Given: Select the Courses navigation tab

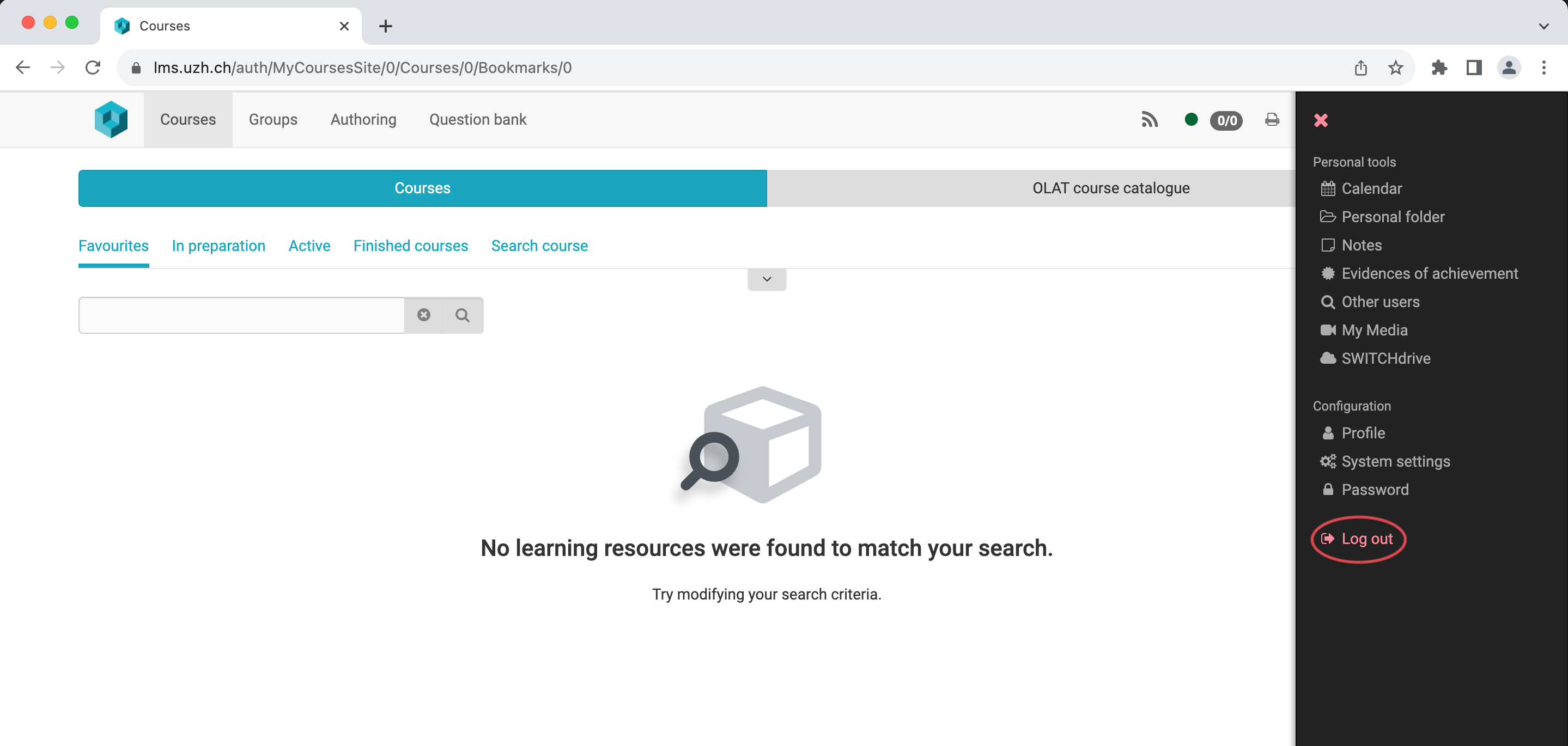Looking at the screenshot, I should tap(188, 119).
